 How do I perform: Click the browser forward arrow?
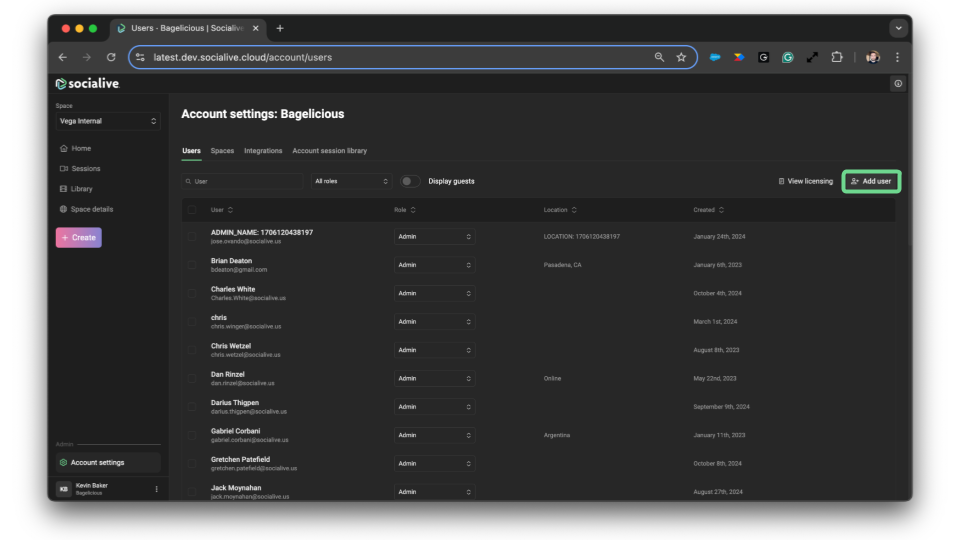[87, 57]
